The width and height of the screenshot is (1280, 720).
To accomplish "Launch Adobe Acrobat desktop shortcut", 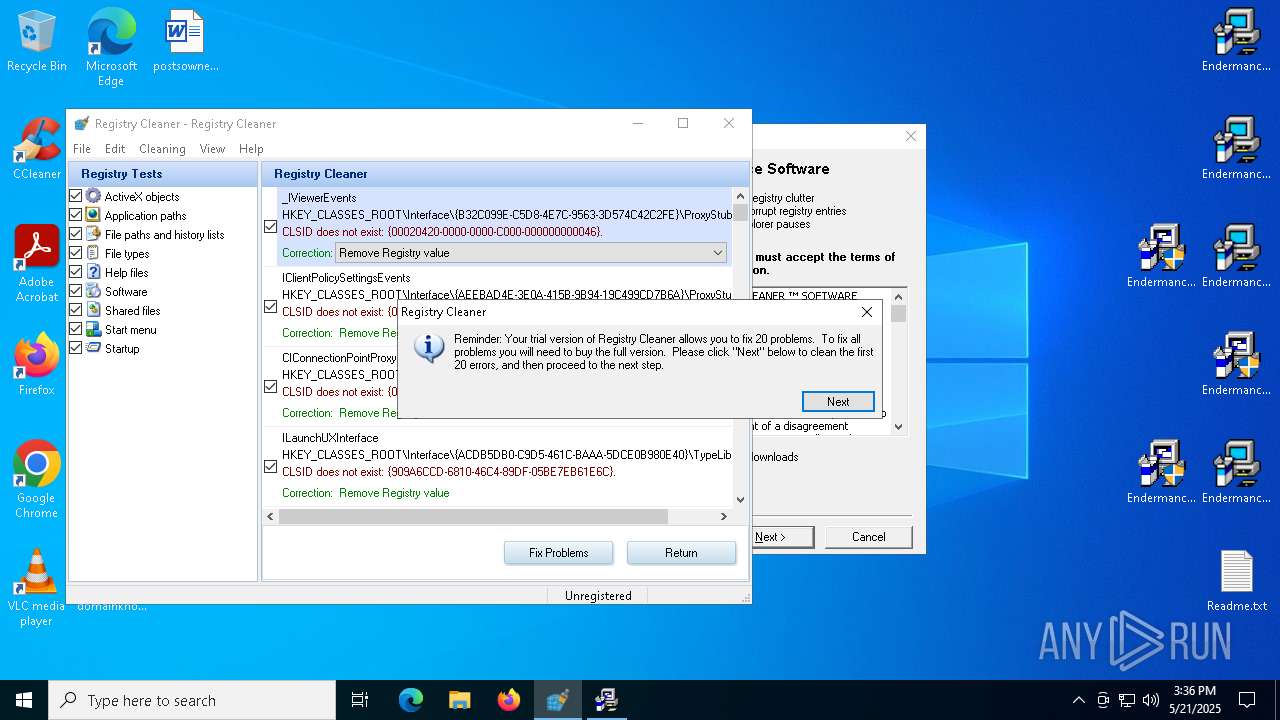I will [36, 265].
